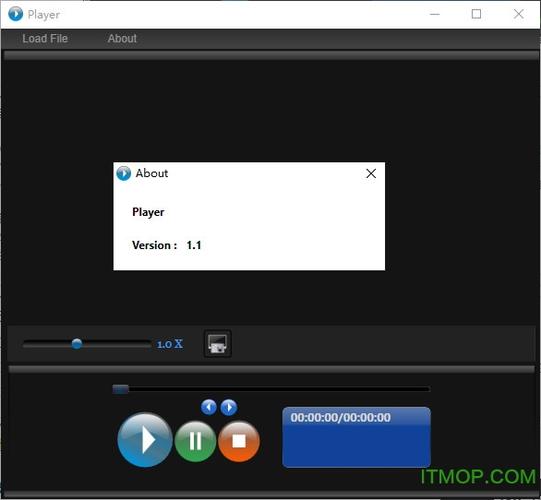The height and width of the screenshot is (500, 541).
Task: Step to previous frame with left arrow
Action: (x=209, y=407)
